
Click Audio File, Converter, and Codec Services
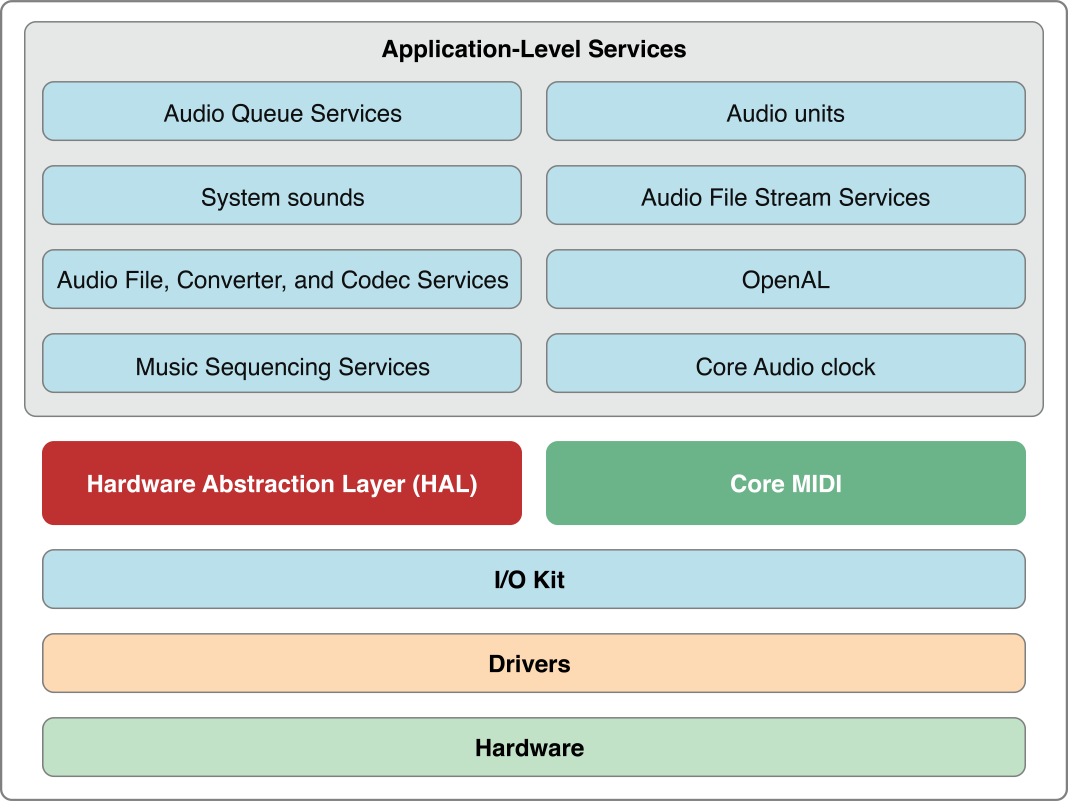[281, 279]
